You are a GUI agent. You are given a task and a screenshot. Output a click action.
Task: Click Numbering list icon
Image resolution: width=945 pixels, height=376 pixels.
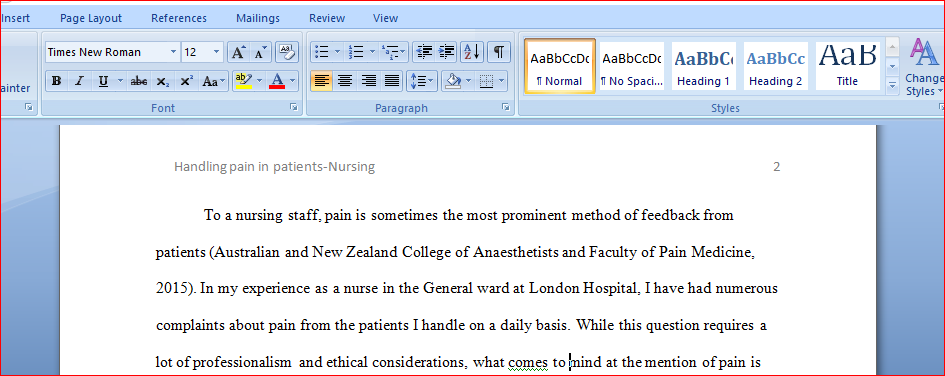tap(356, 52)
